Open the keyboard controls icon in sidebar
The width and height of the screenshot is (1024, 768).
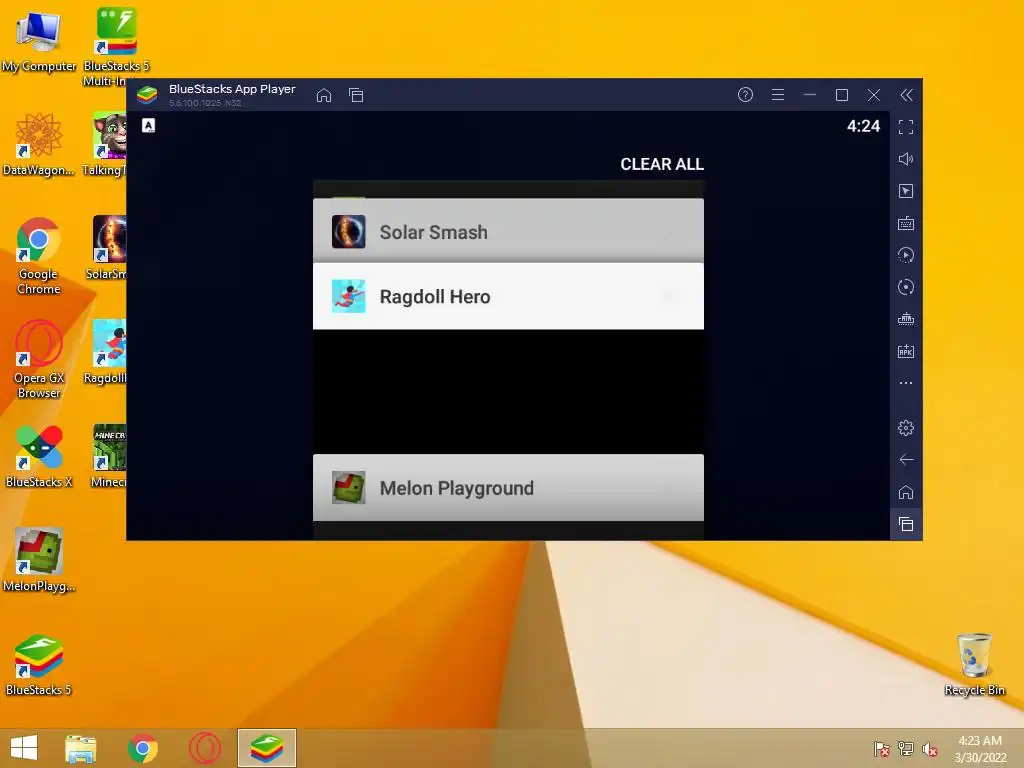pos(906,223)
